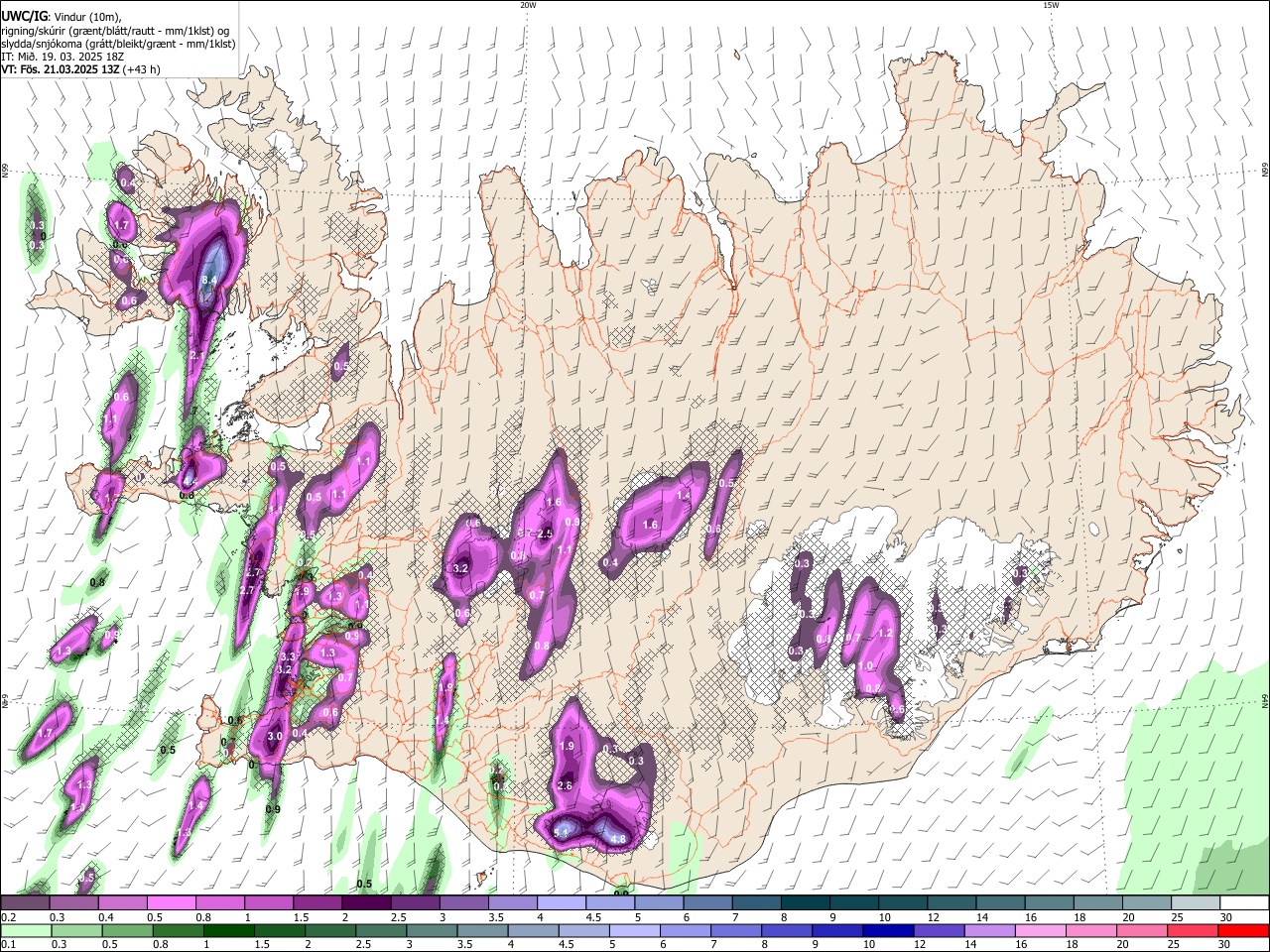Click the 'VT: Fös. 21.03.2025 13Z' valid time
Viewport: 1270px width, 952px height.
[x=61, y=69]
